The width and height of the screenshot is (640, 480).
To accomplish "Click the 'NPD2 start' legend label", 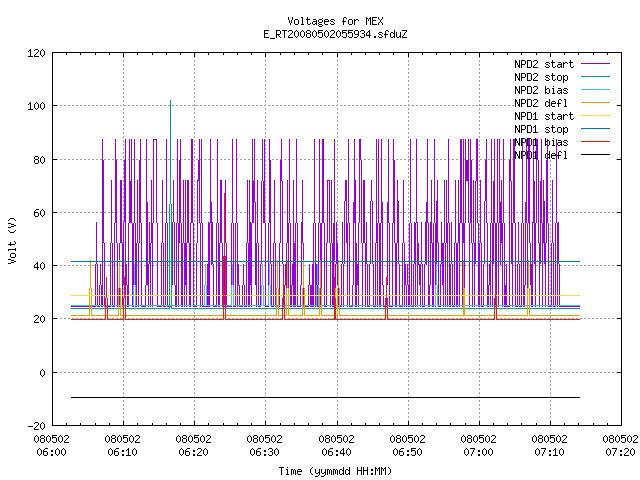I will tap(544, 64).
